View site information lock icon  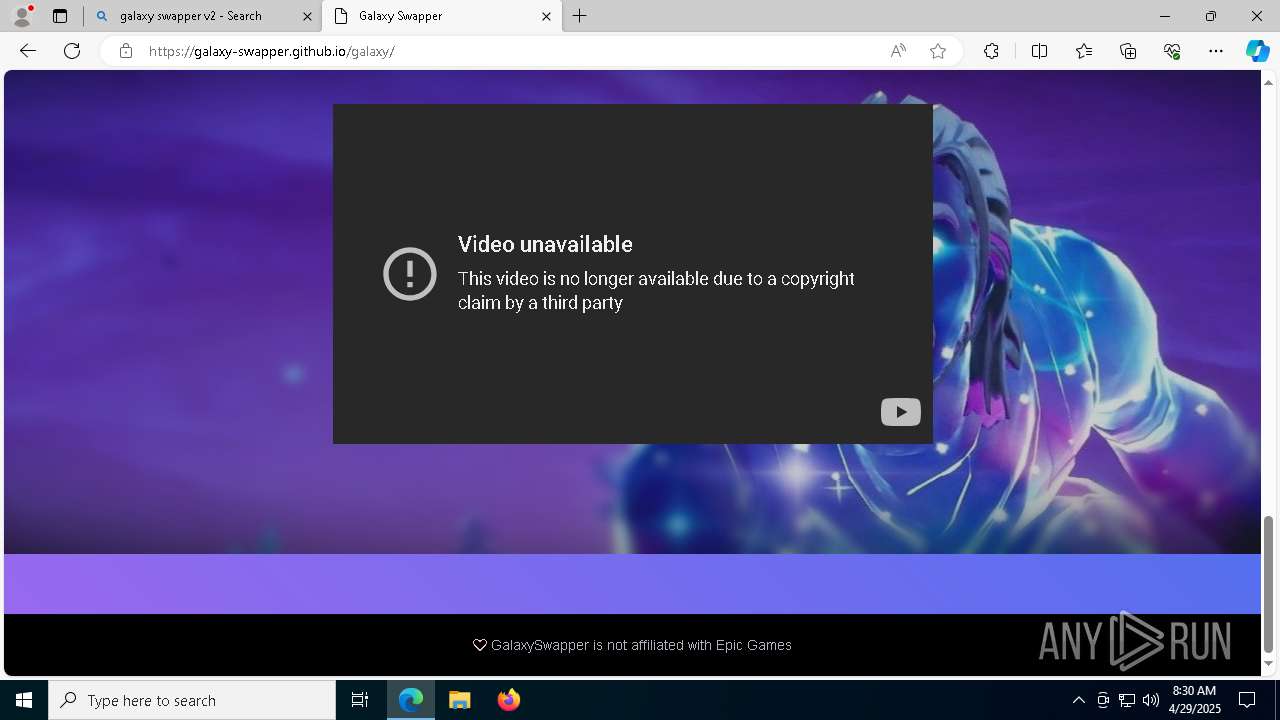click(x=126, y=51)
